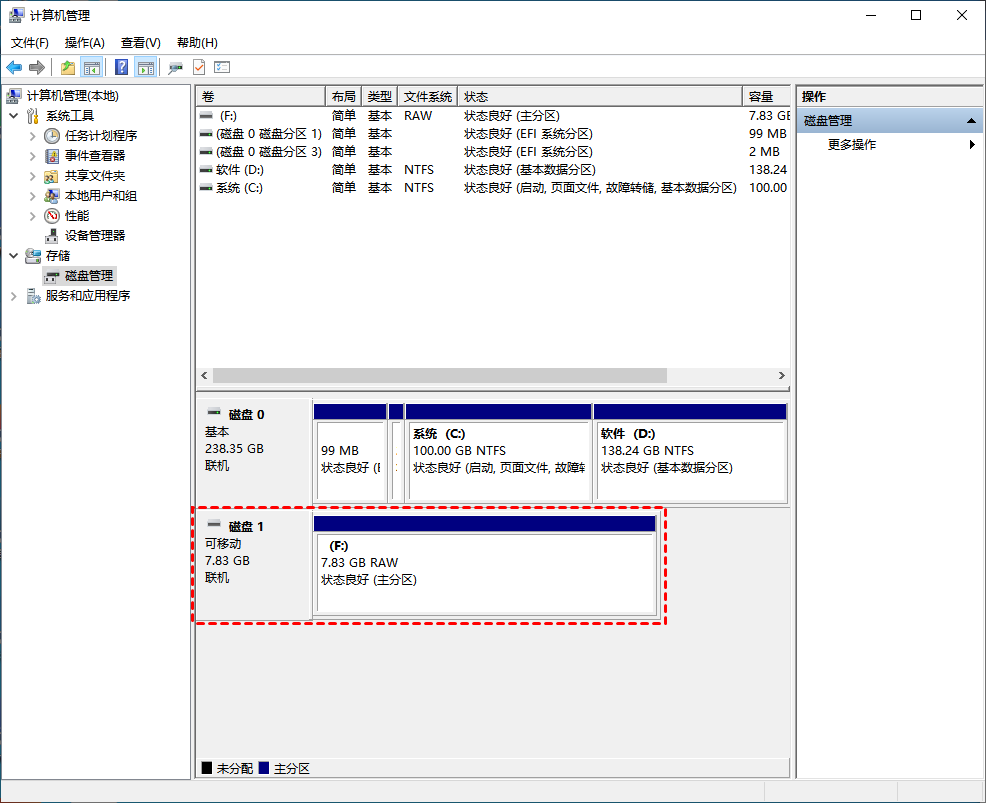Collapse the 存储 tree node

[14, 256]
